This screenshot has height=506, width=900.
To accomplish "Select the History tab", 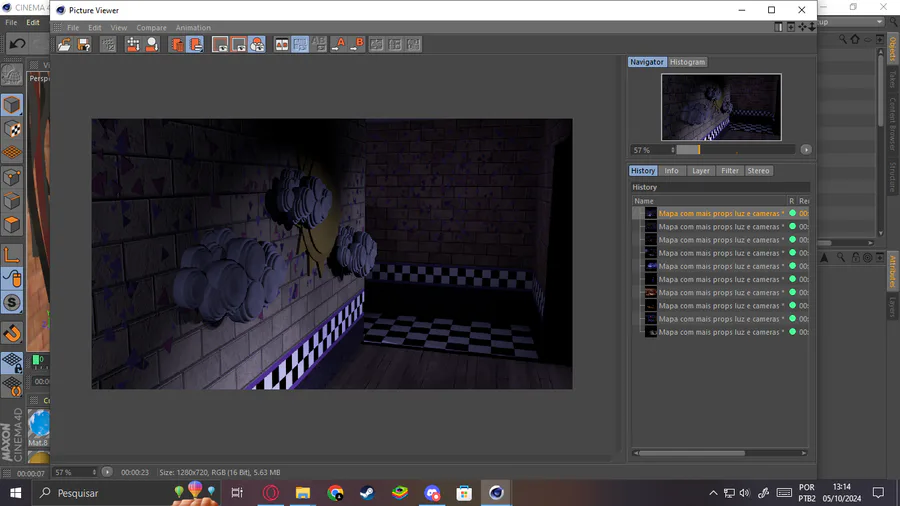I will point(643,171).
